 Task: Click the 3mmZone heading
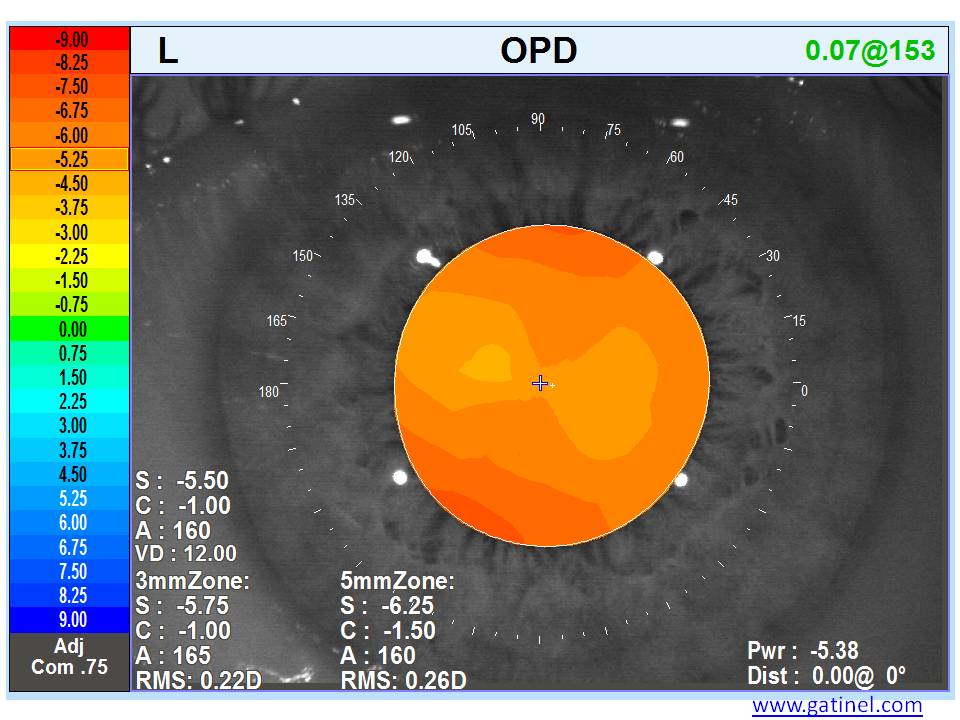192,581
